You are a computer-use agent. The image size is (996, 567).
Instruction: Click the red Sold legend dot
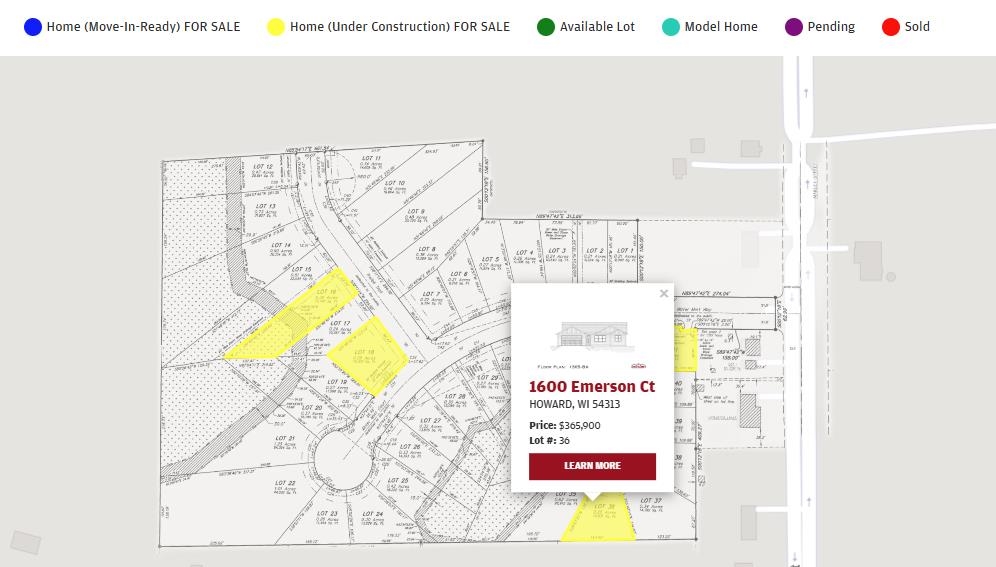891,27
